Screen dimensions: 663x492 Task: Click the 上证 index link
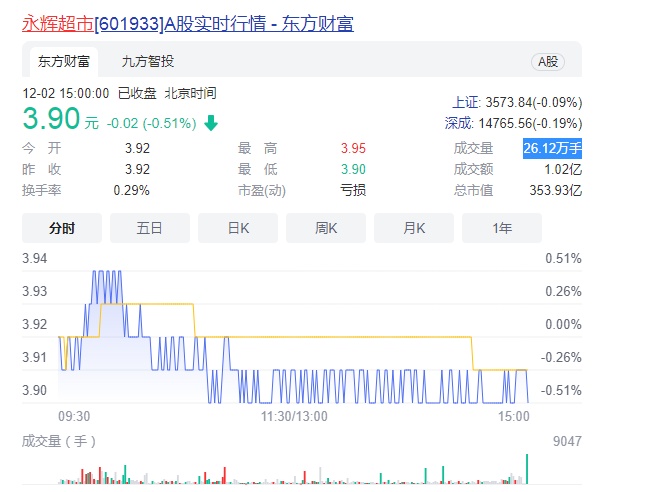click(x=466, y=102)
